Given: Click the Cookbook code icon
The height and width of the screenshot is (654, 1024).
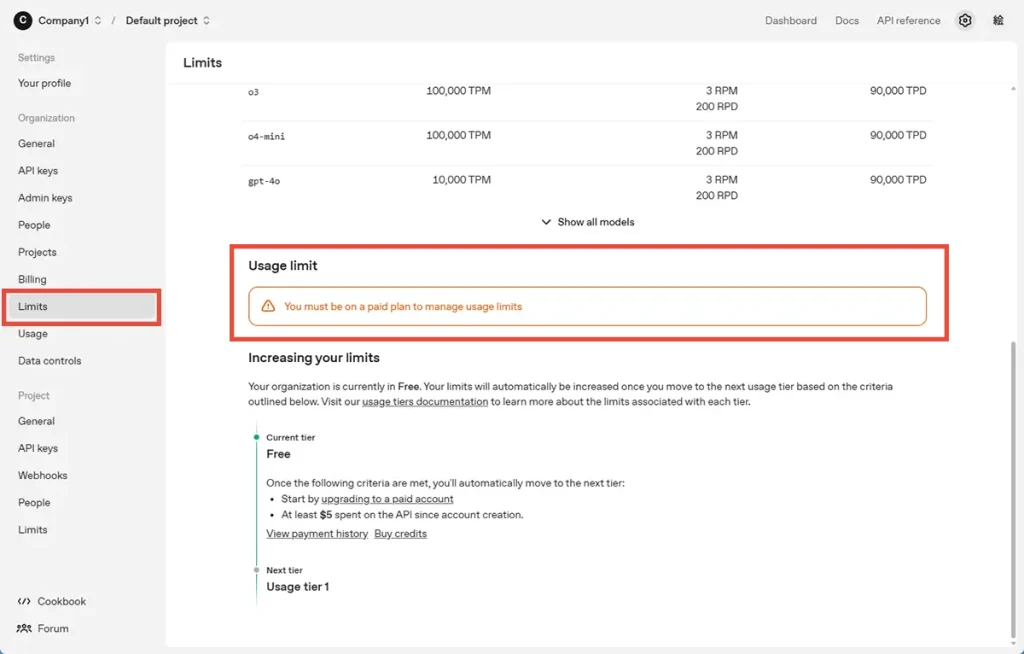Looking at the screenshot, I should [x=24, y=601].
